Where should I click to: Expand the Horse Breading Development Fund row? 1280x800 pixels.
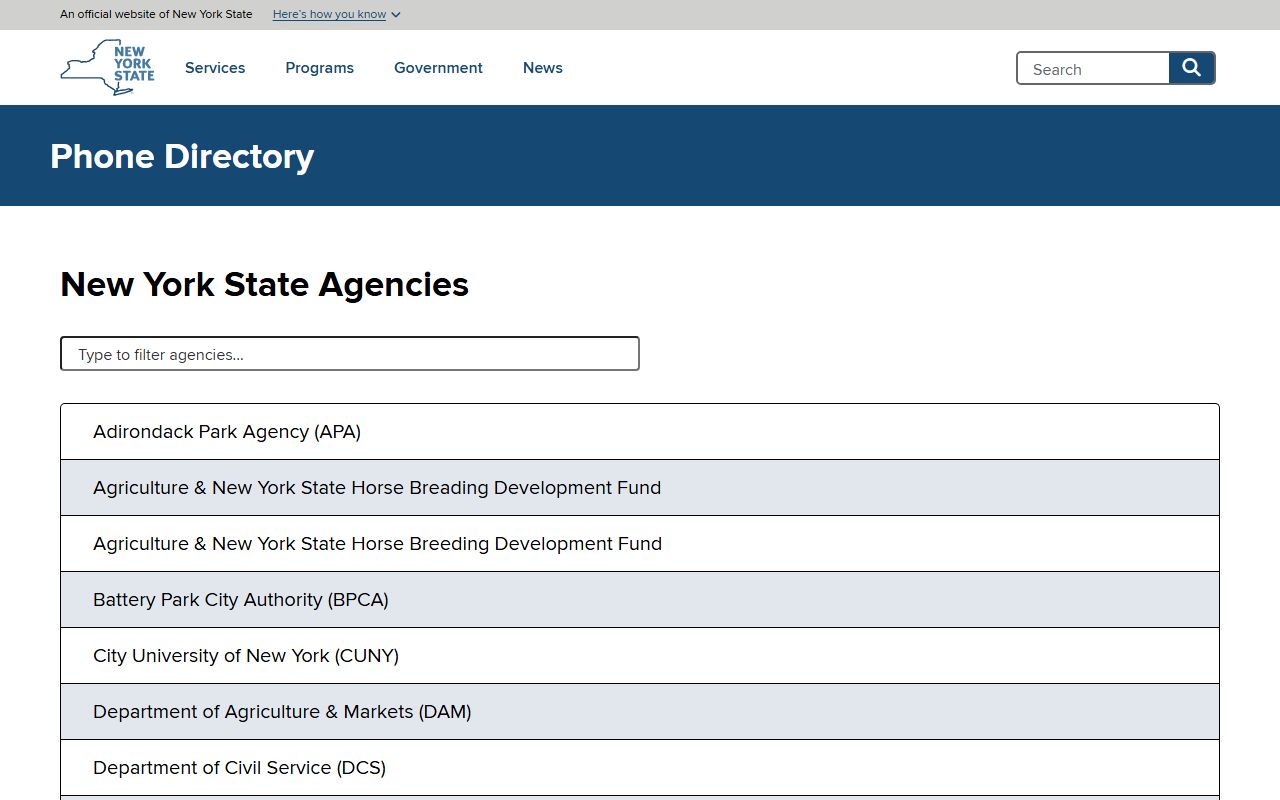click(x=640, y=488)
